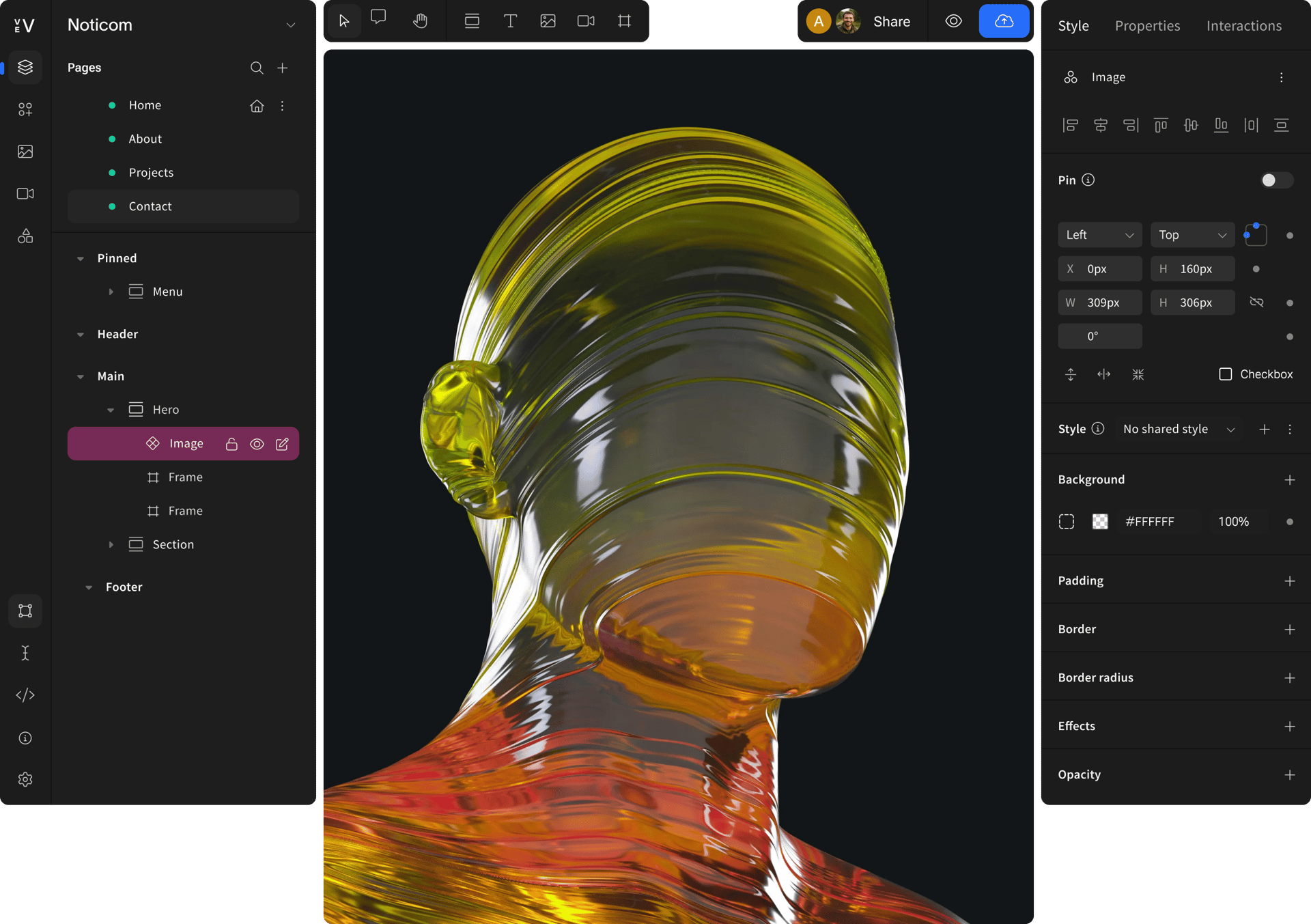Screen dimensions: 1311x924
Task: Select the Hand tool in the top toolbar
Action: (x=420, y=21)
